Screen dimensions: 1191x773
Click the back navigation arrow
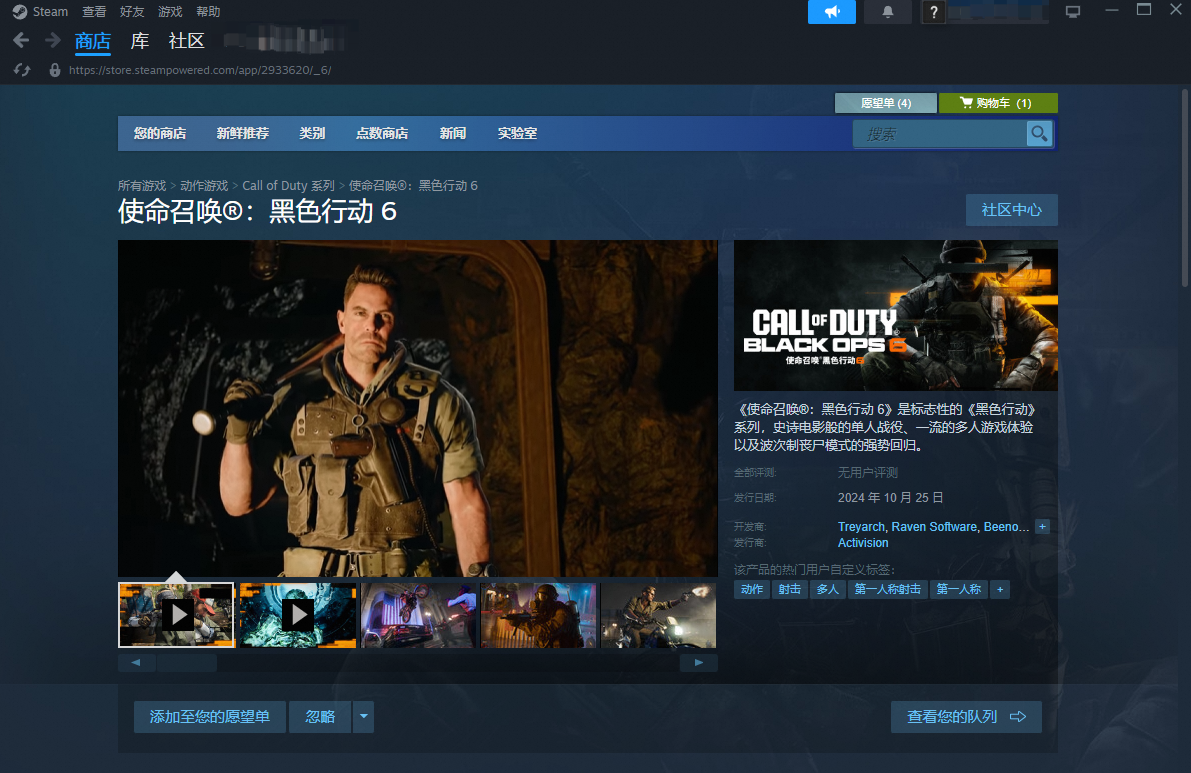click(x=20, y=40)
